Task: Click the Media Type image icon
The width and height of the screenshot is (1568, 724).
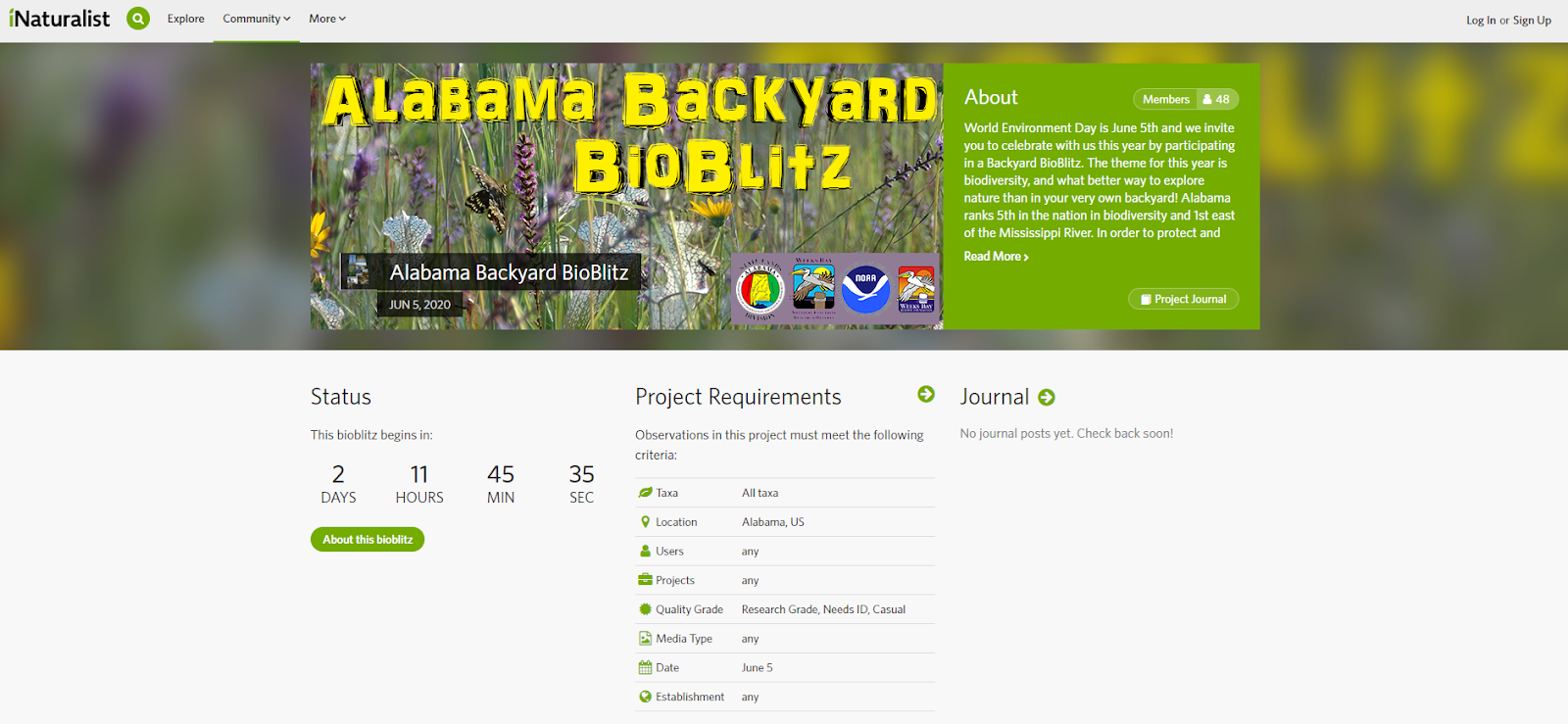Action: point(645,639)
